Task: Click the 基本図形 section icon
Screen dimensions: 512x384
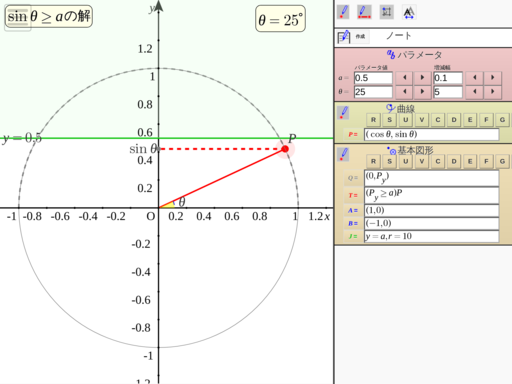Action: tap(391, 151)
